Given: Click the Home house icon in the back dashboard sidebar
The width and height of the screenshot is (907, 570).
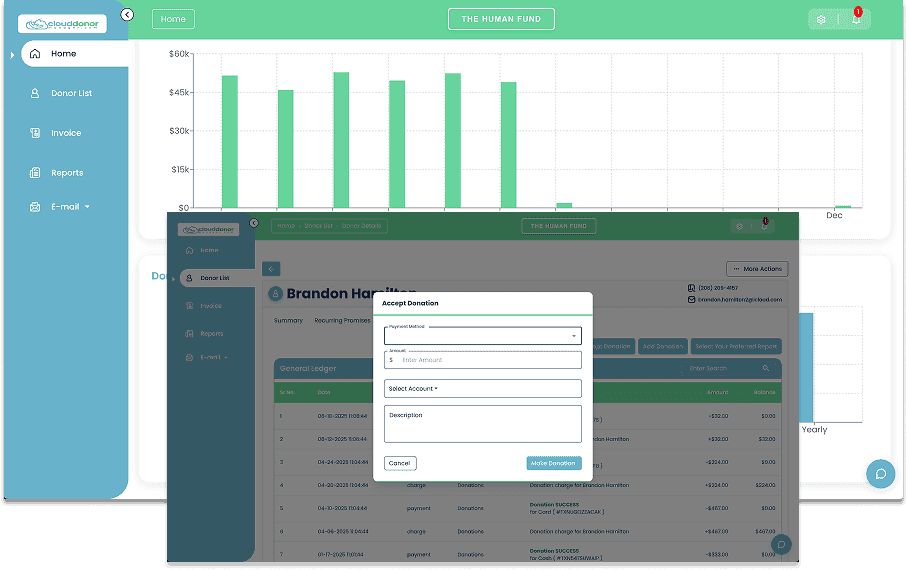Looking at the screenshot, I should (x=35, y=54).
